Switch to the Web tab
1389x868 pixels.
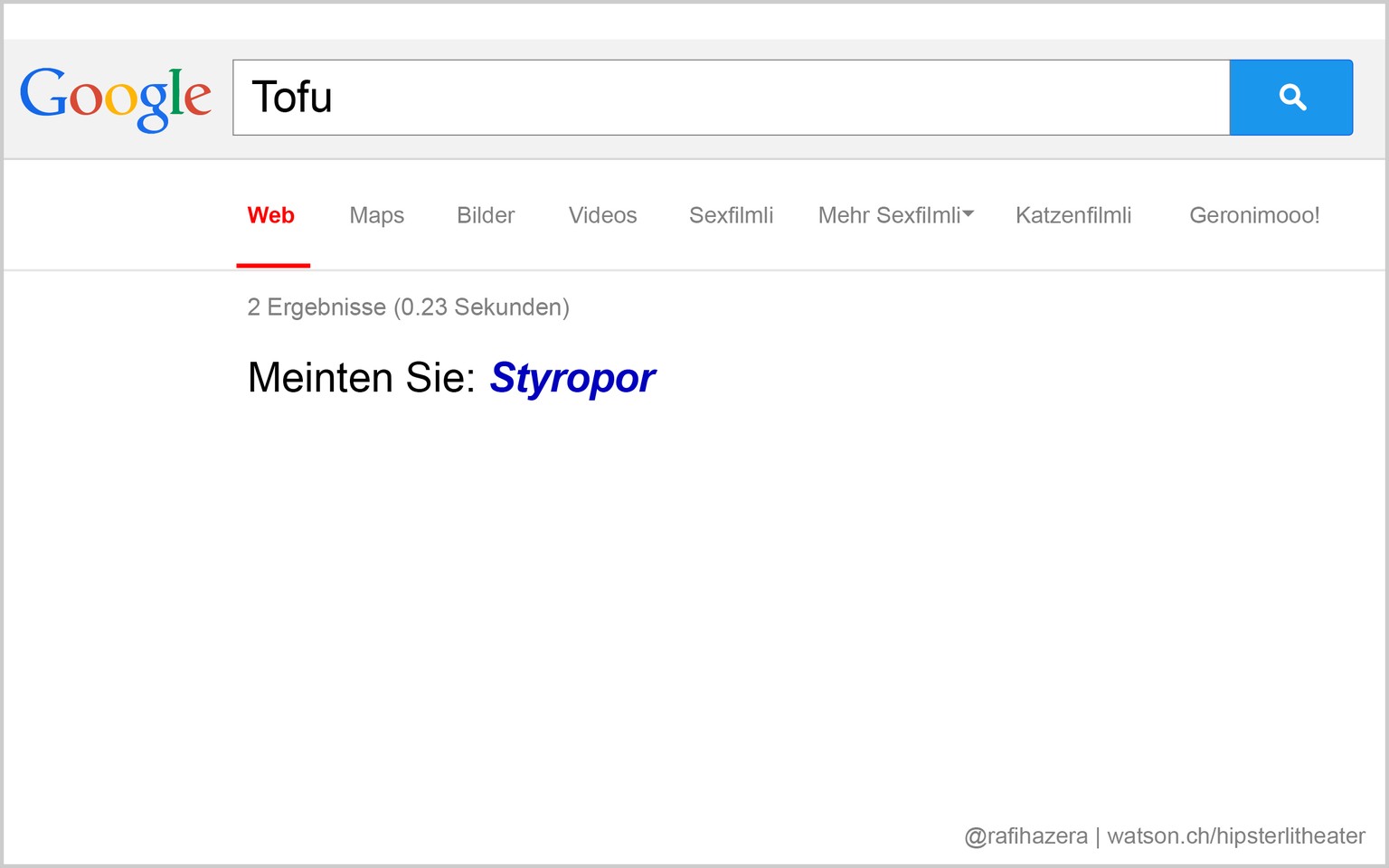(270, 215)
